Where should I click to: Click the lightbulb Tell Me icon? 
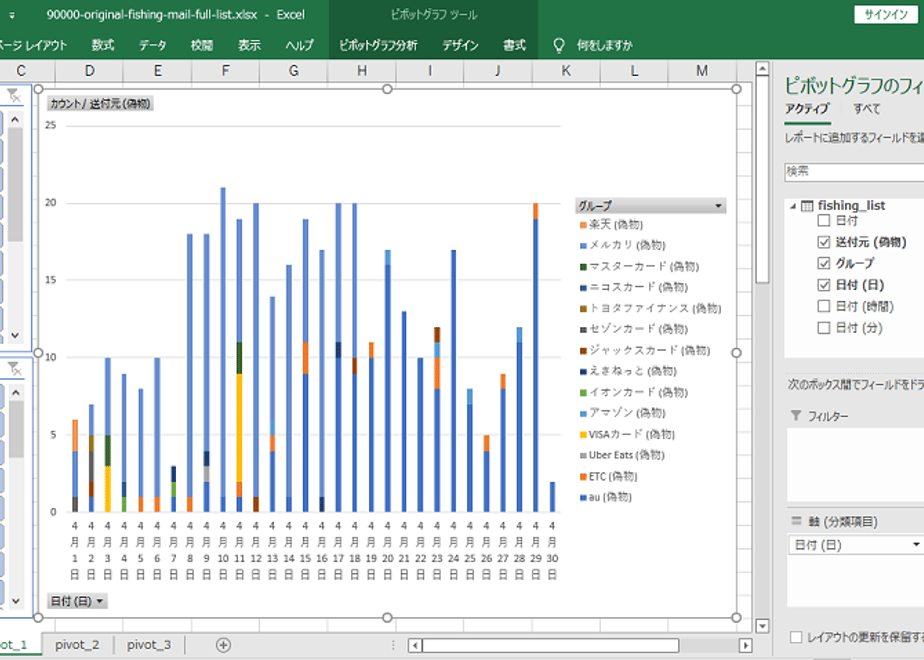tap(559, 45)
